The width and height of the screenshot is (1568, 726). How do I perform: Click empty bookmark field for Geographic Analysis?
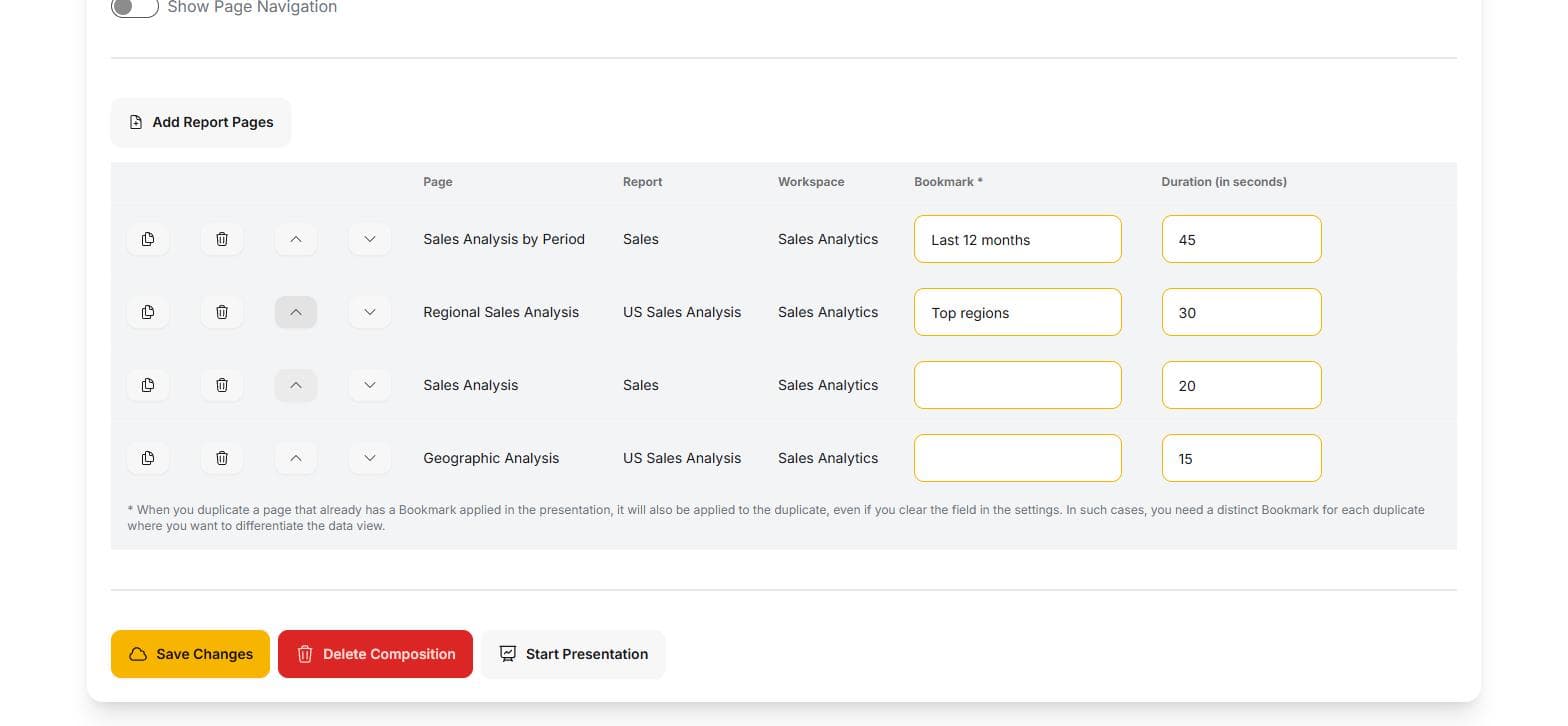coord(1018,458)
